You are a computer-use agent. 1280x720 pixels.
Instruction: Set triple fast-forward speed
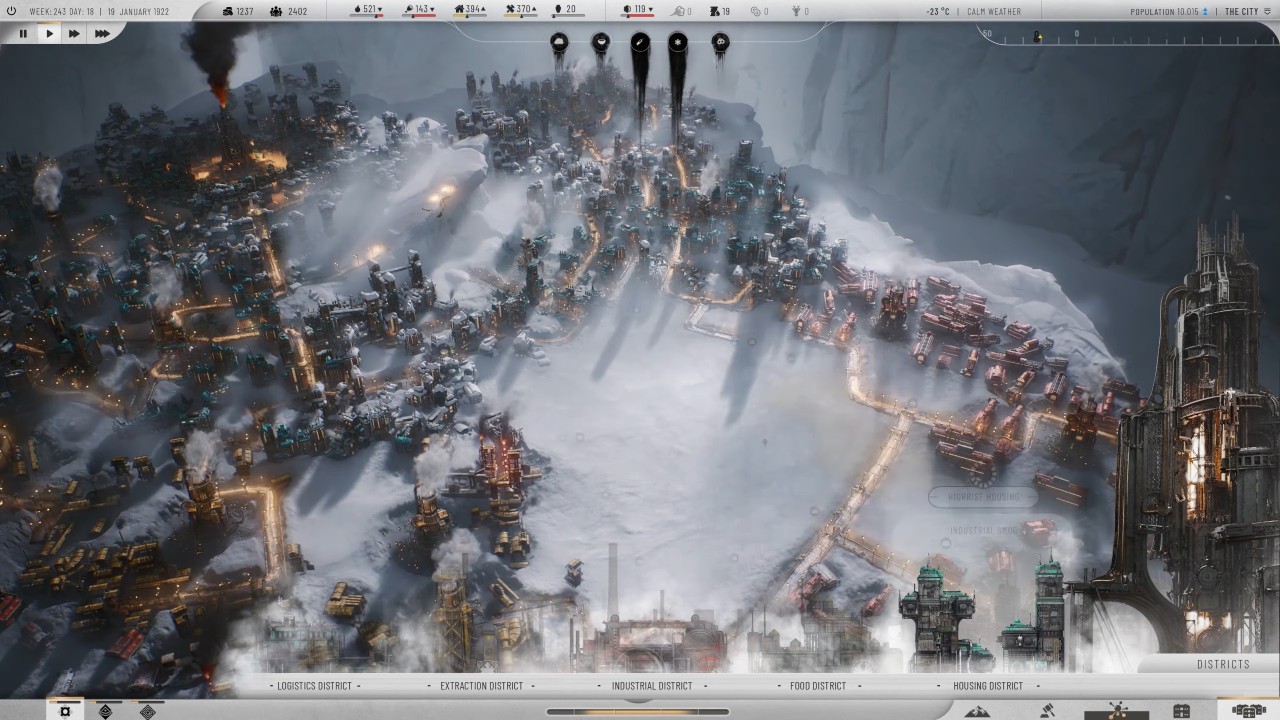(102, 33)
